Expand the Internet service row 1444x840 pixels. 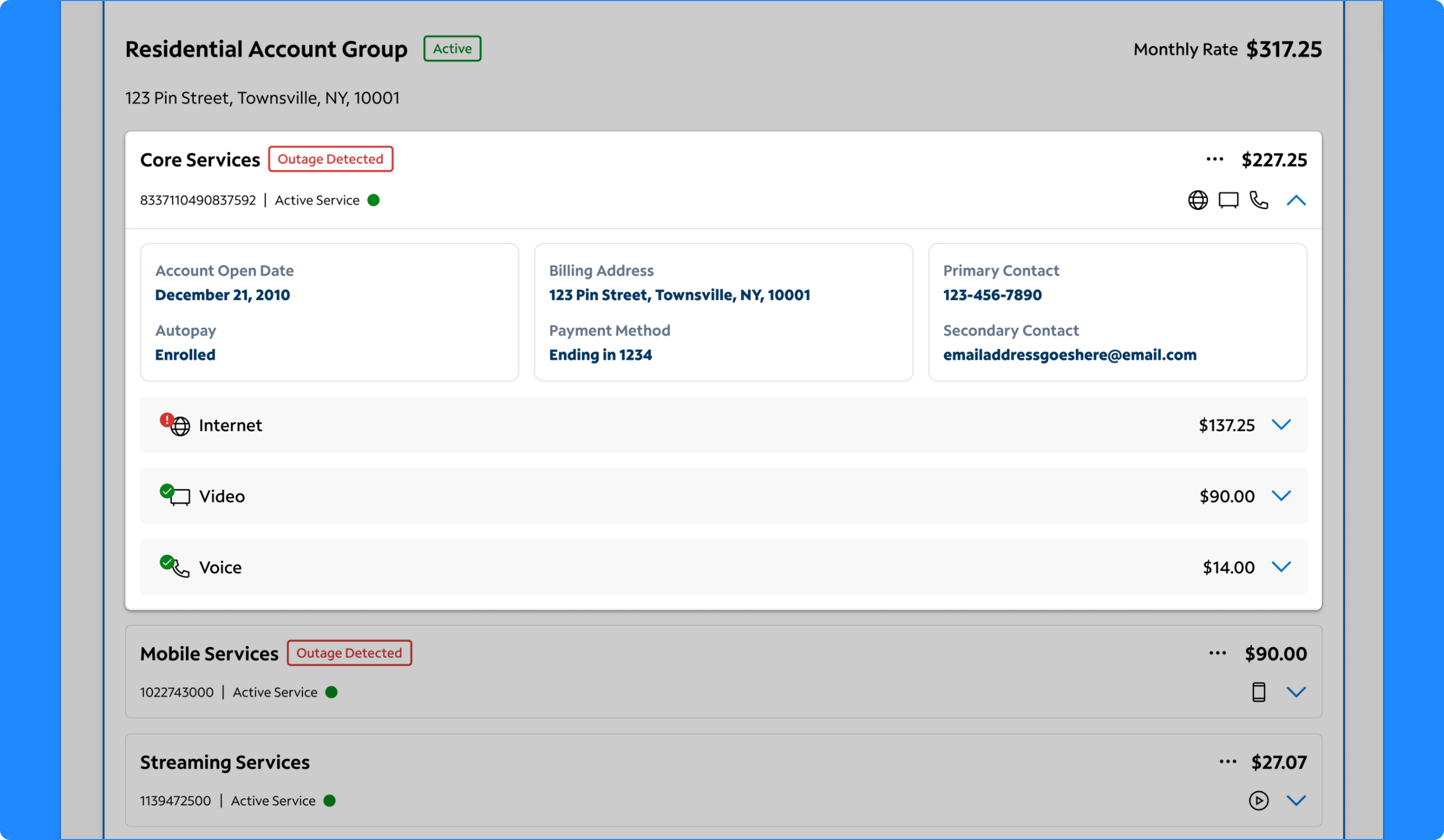1281,425
